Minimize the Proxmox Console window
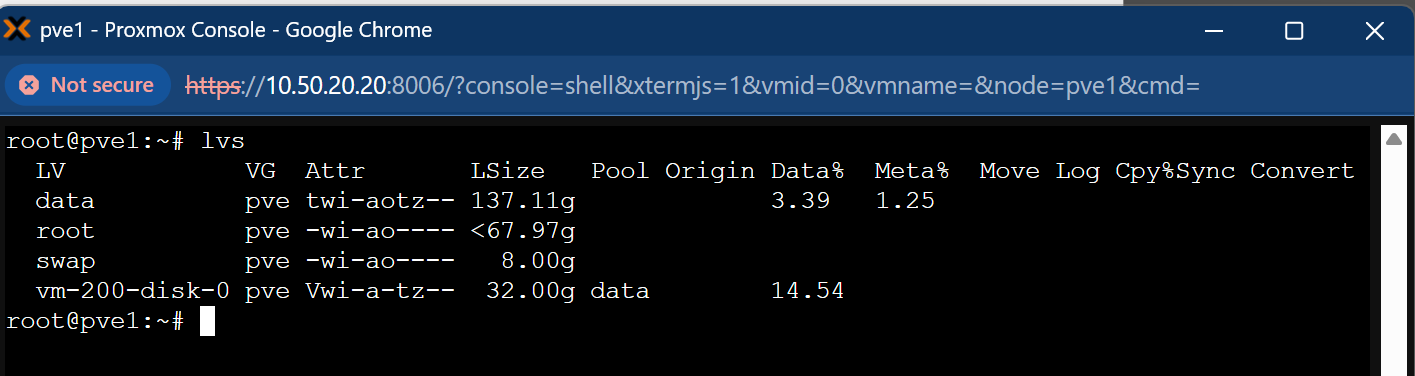The height and width of the screenshot is (376, 1415). coord(1220,31)
